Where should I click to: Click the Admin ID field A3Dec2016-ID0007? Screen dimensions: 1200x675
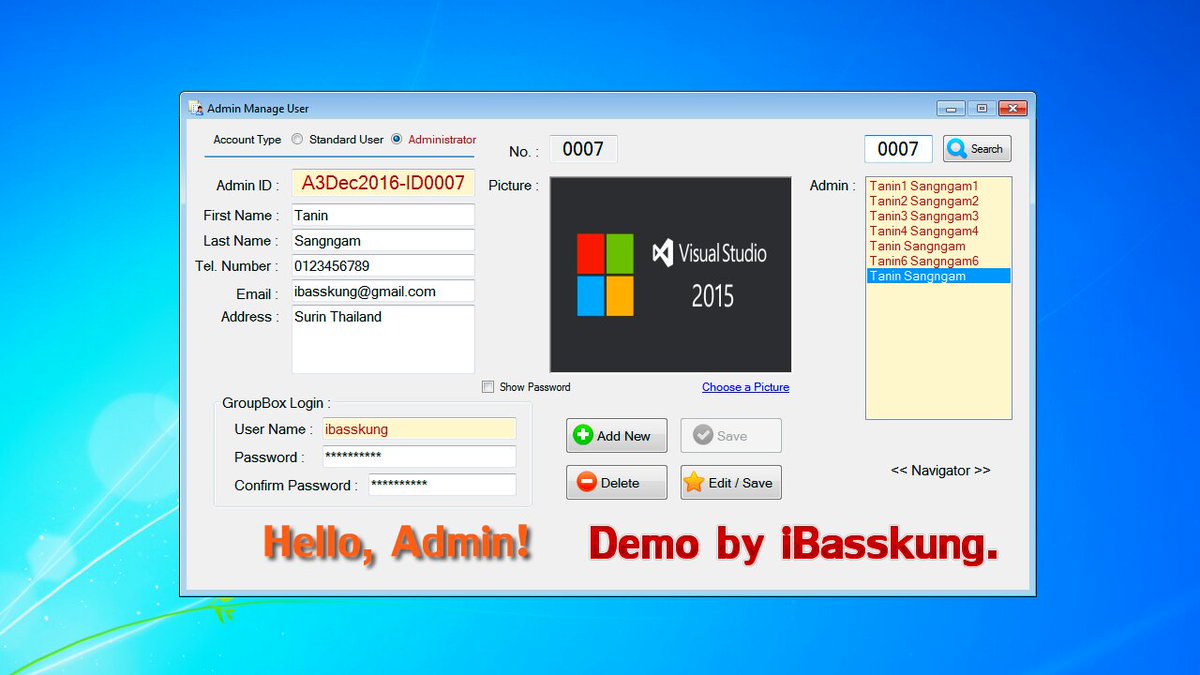tap(383, 183)
